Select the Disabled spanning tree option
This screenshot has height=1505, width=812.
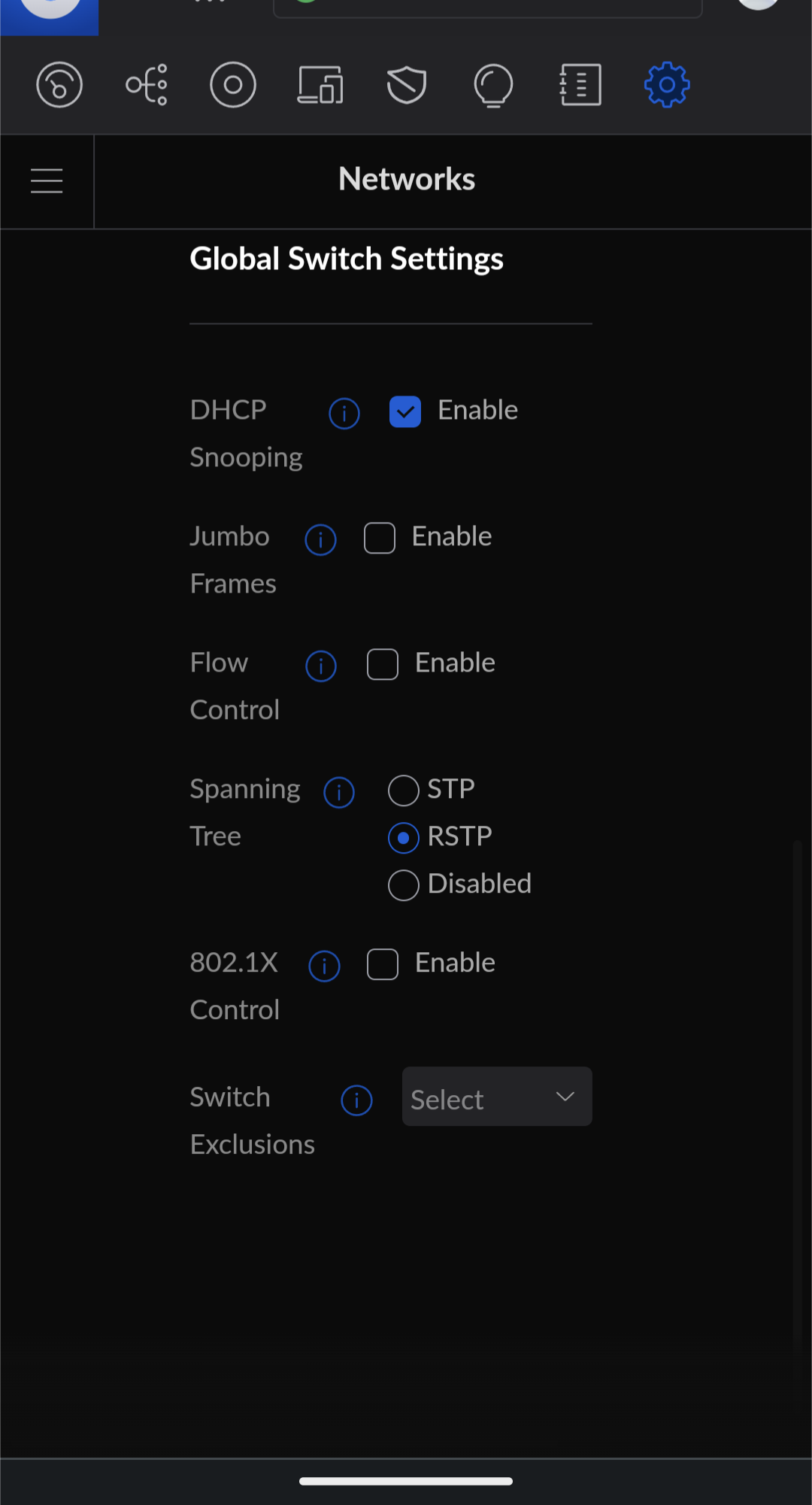point(404,885)
